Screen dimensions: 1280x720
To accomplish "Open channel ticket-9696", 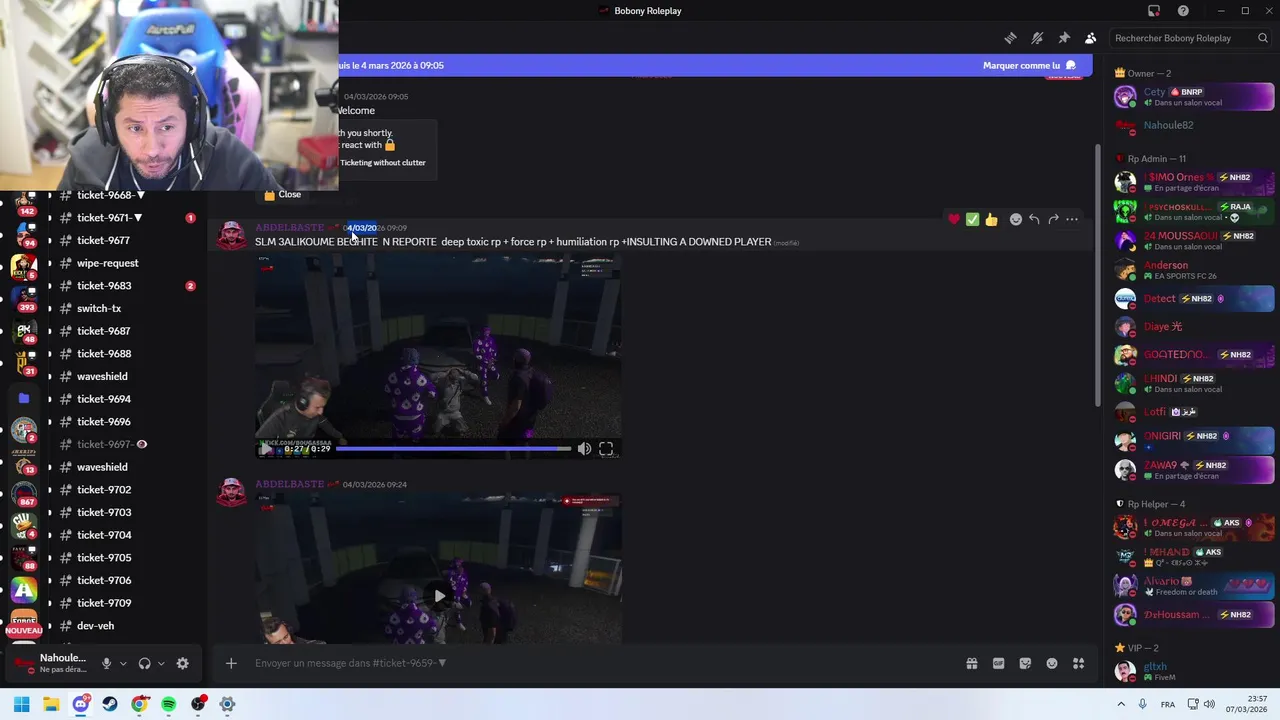I will pyautogui.click(x=104, y=422).
